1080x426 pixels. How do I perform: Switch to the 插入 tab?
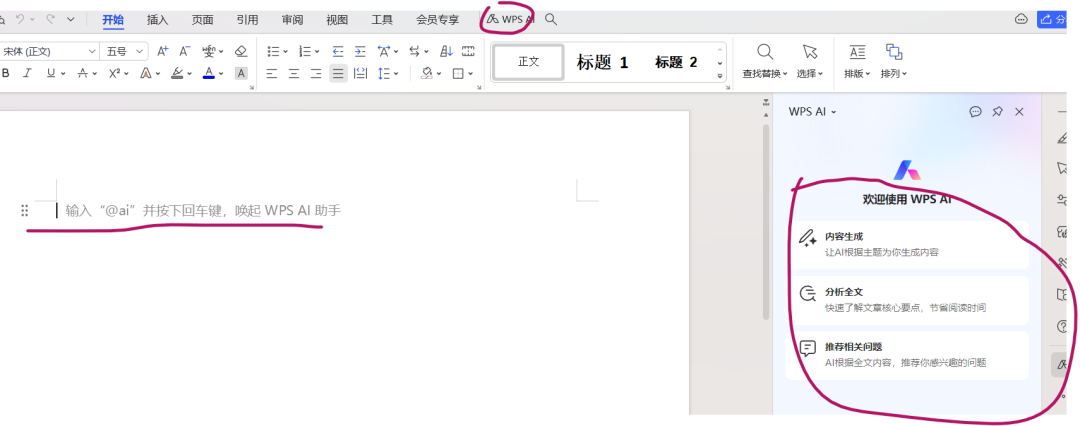tap(157, 19)
